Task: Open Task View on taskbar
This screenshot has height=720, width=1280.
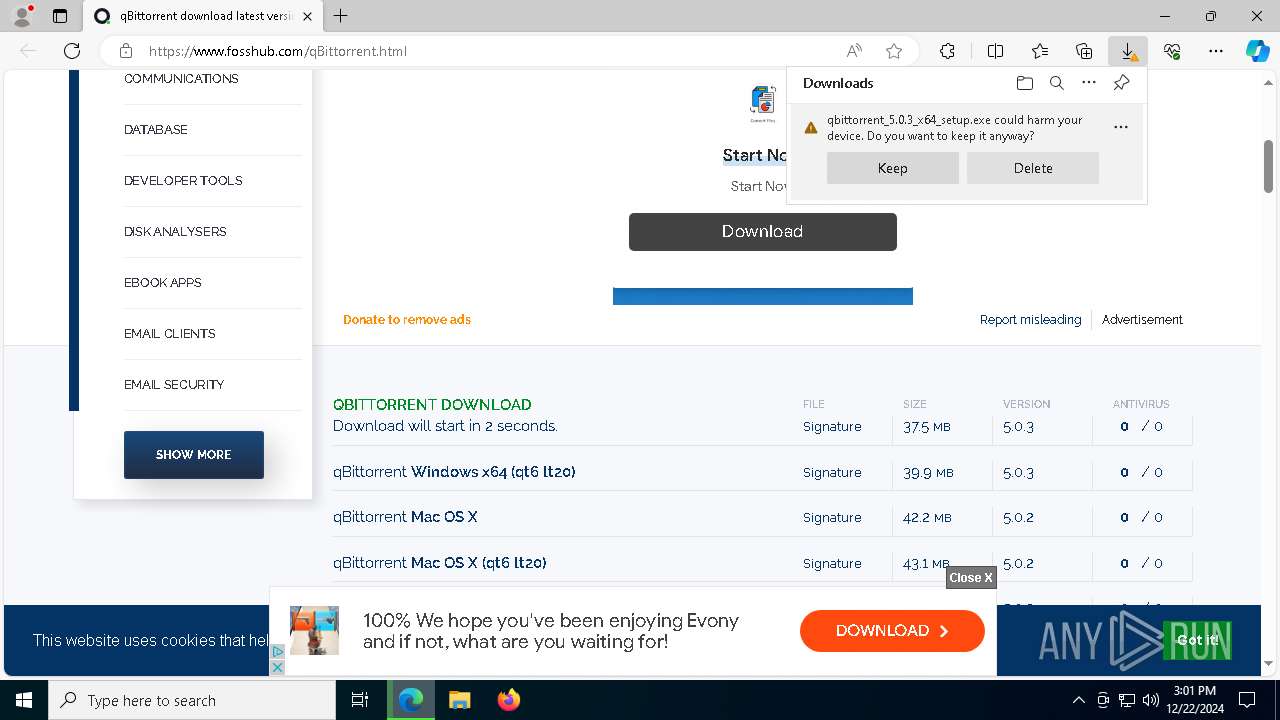Action: pos(360,700)
